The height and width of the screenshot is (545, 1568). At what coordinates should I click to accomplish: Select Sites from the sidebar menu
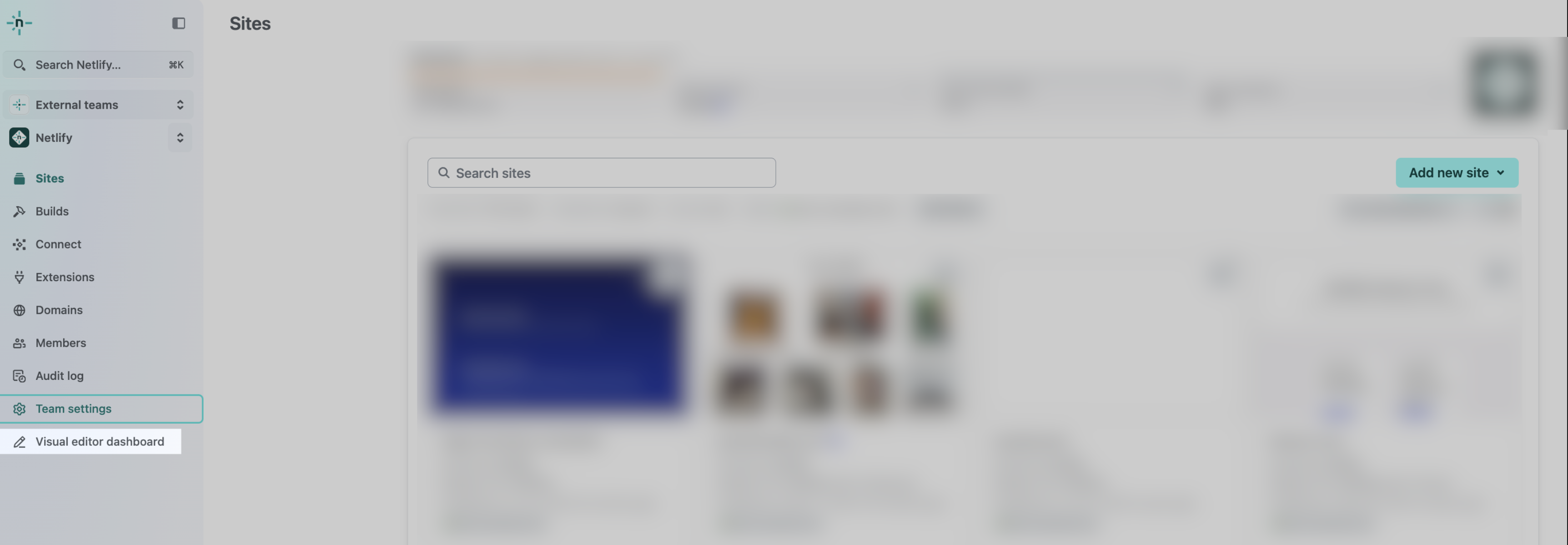tap(49, 178)
